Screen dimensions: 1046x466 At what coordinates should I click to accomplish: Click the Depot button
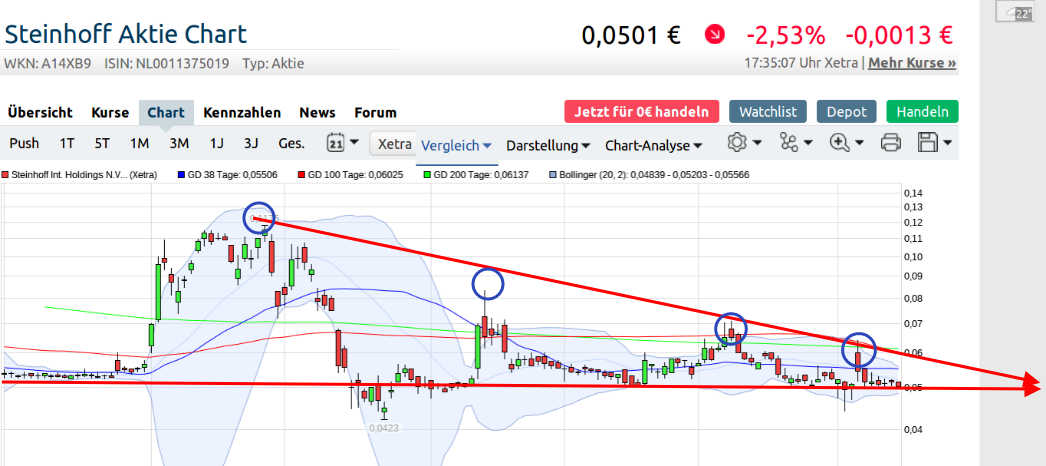click(x=847, y=111)
